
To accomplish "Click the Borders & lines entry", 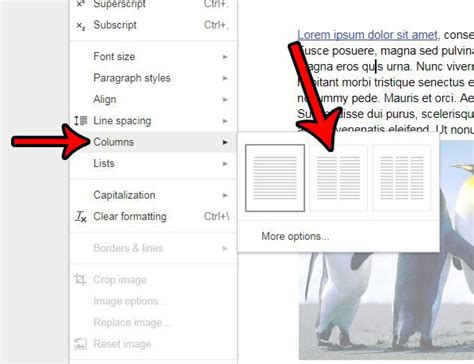I will [x=154, y=248].
